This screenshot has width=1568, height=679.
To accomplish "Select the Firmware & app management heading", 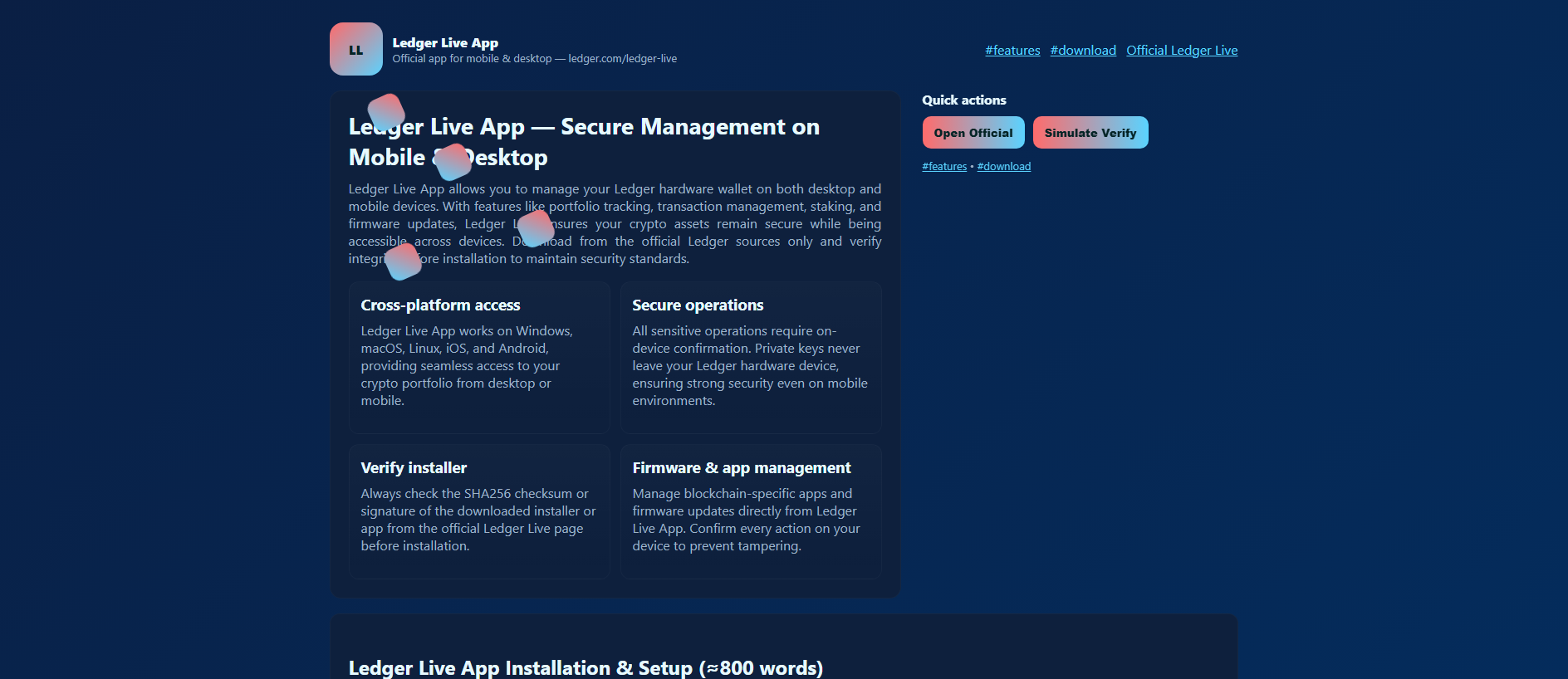I will (x=742, y=468).
